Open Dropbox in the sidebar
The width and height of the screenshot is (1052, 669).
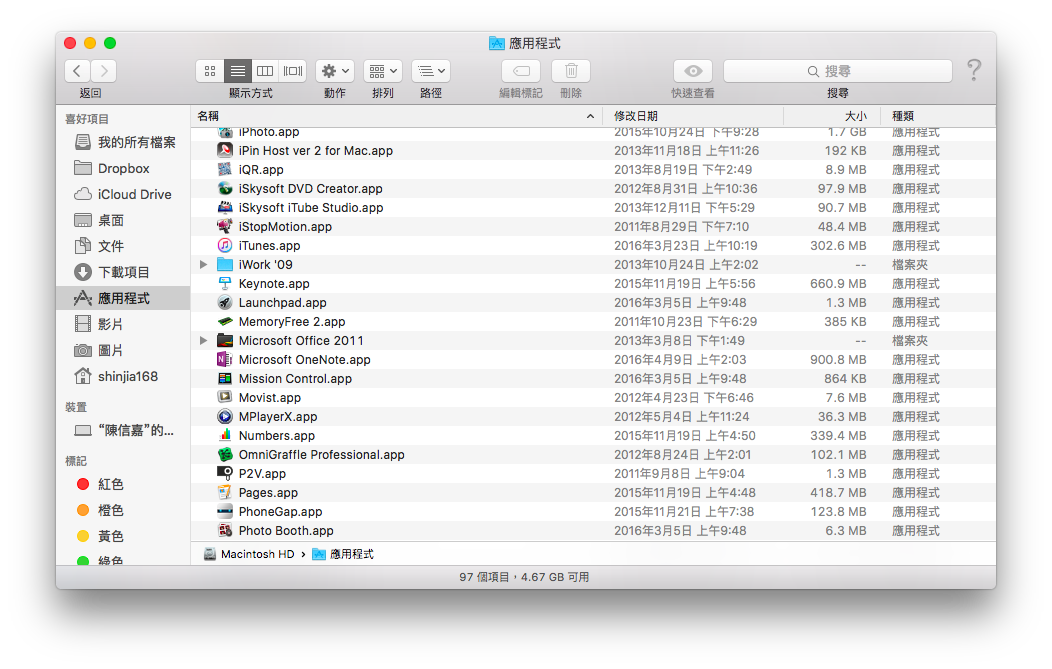coord(123,168)
